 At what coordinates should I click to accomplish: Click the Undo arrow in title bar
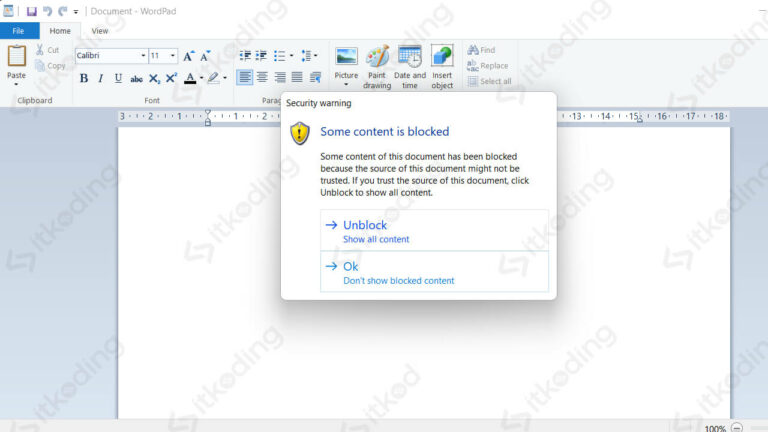(x=48, y=11)
